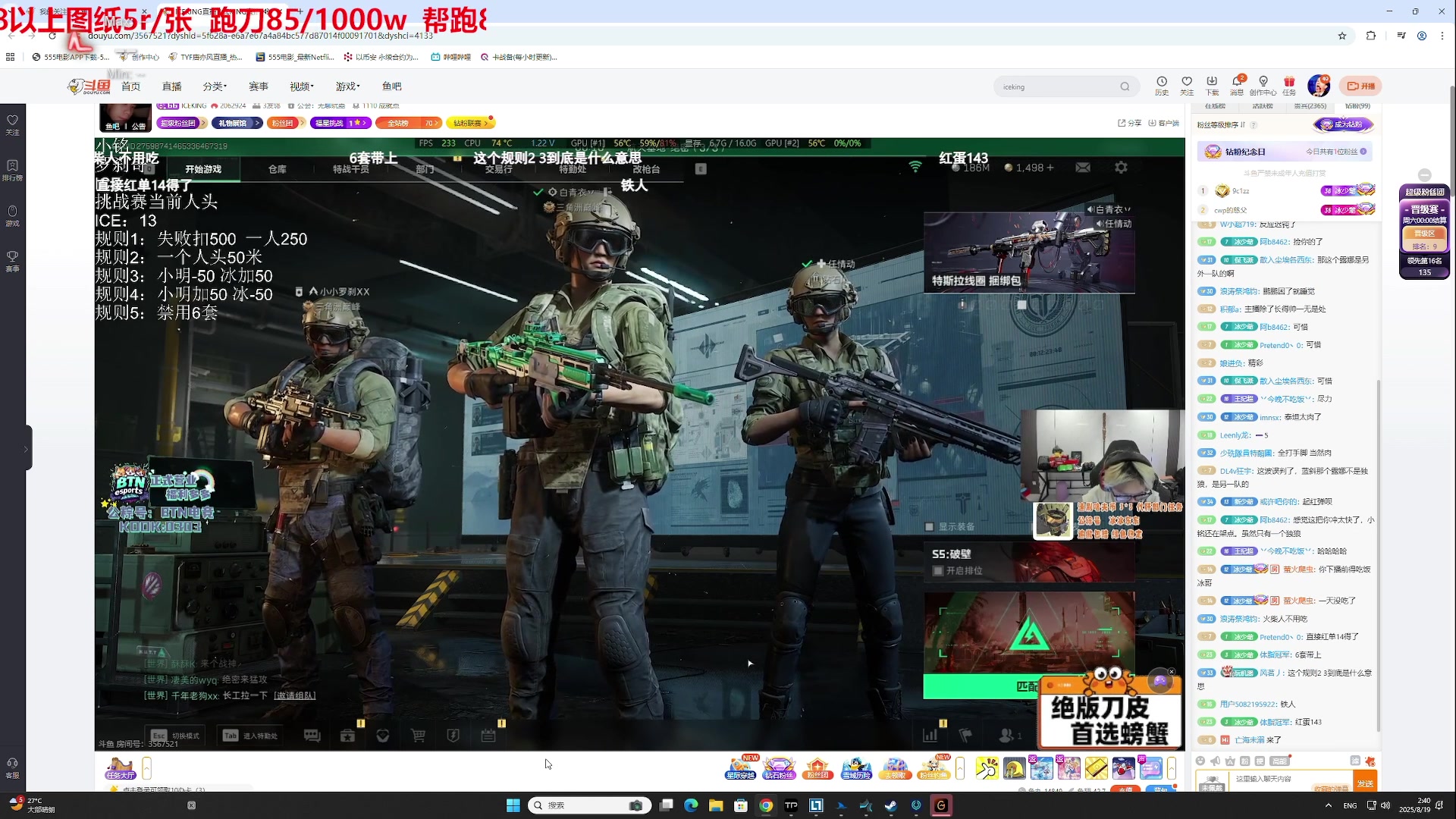The height and width of the screenshot is (819, 1456).
Task: Go to 直播 in navigation
Action: coord(172,86)
